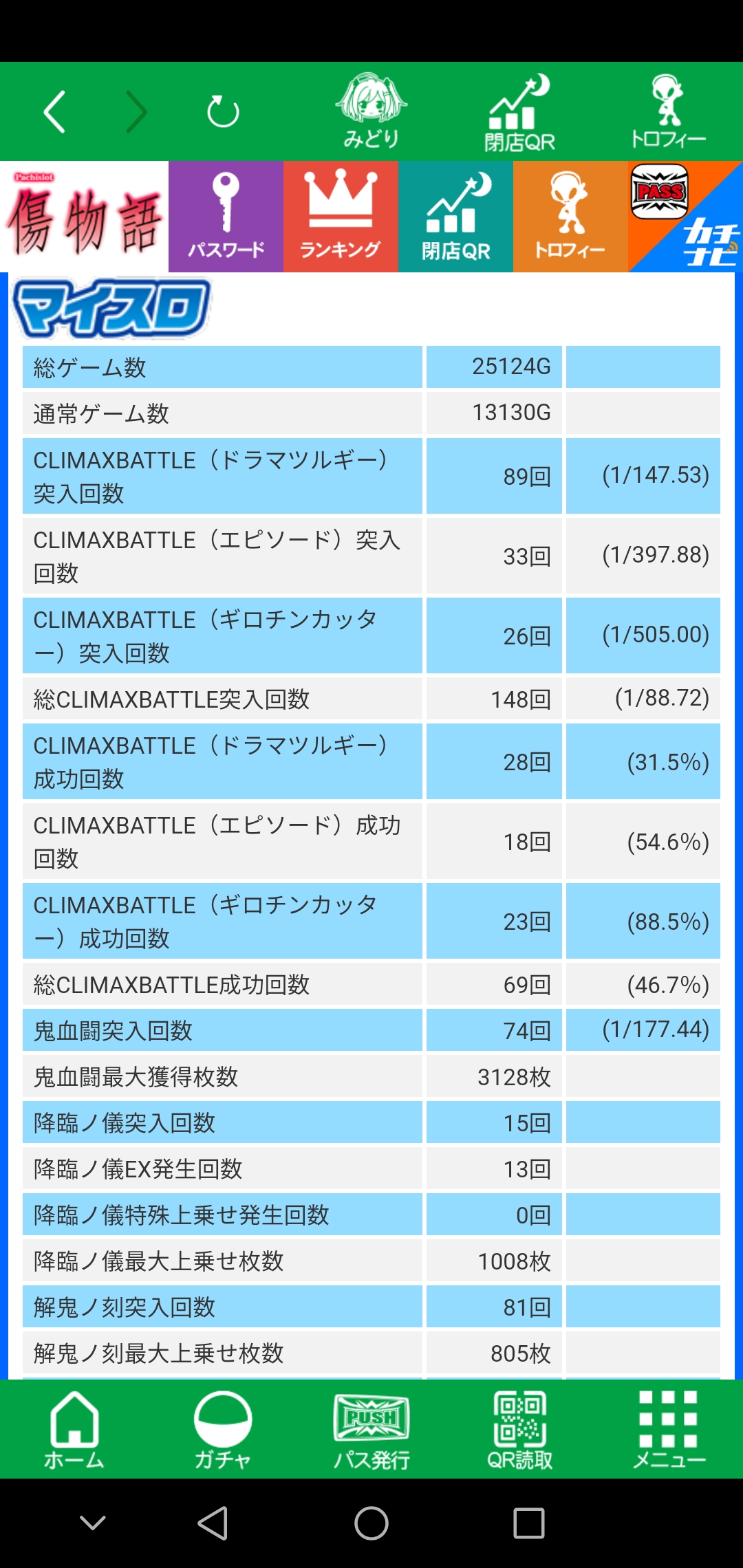Tap the 傷物語 logo thumbnail
The width and height of the screenshot is (743, 1568).
[x=84, y=217]
